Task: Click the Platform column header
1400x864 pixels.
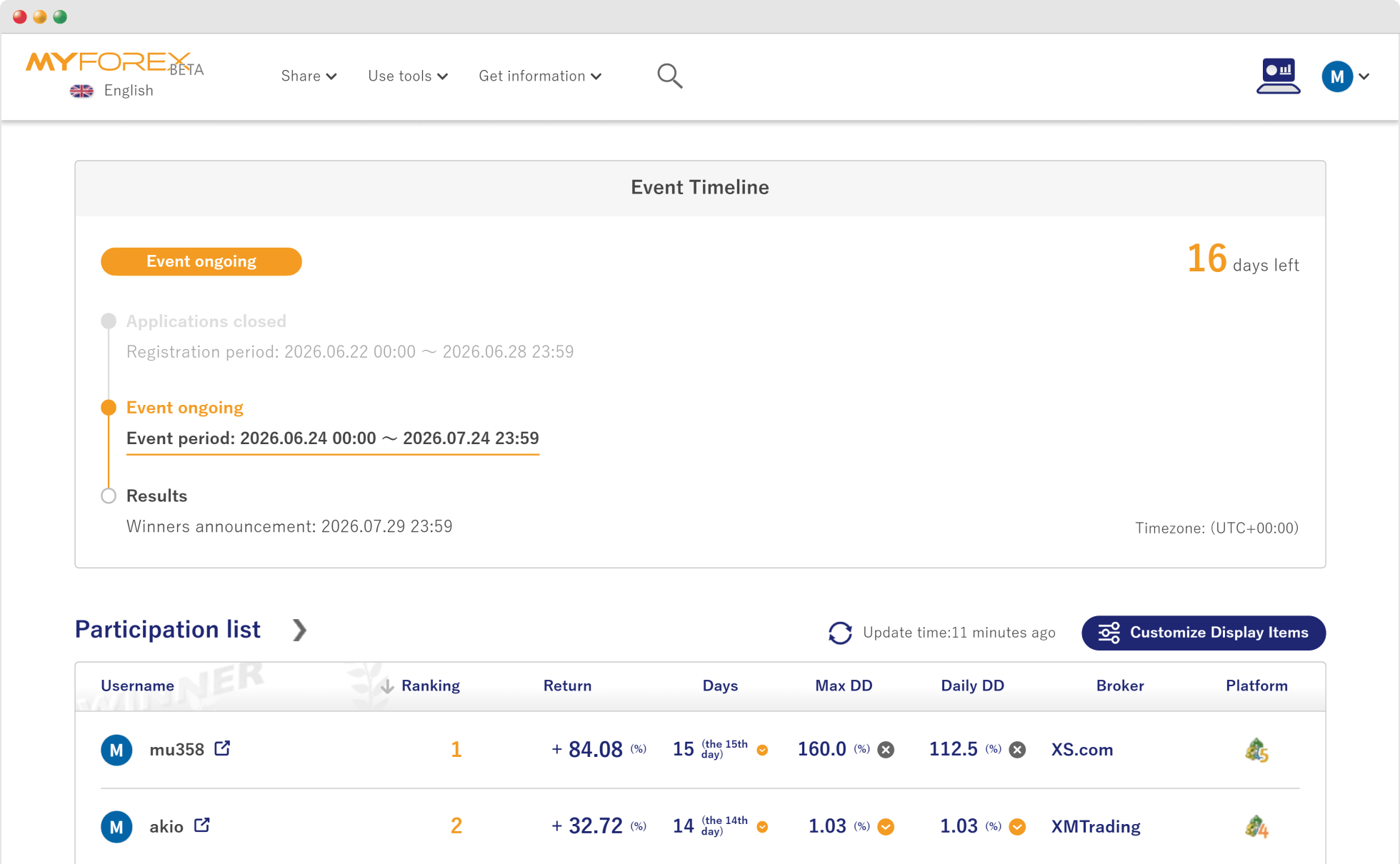Action: [1256, 685]
